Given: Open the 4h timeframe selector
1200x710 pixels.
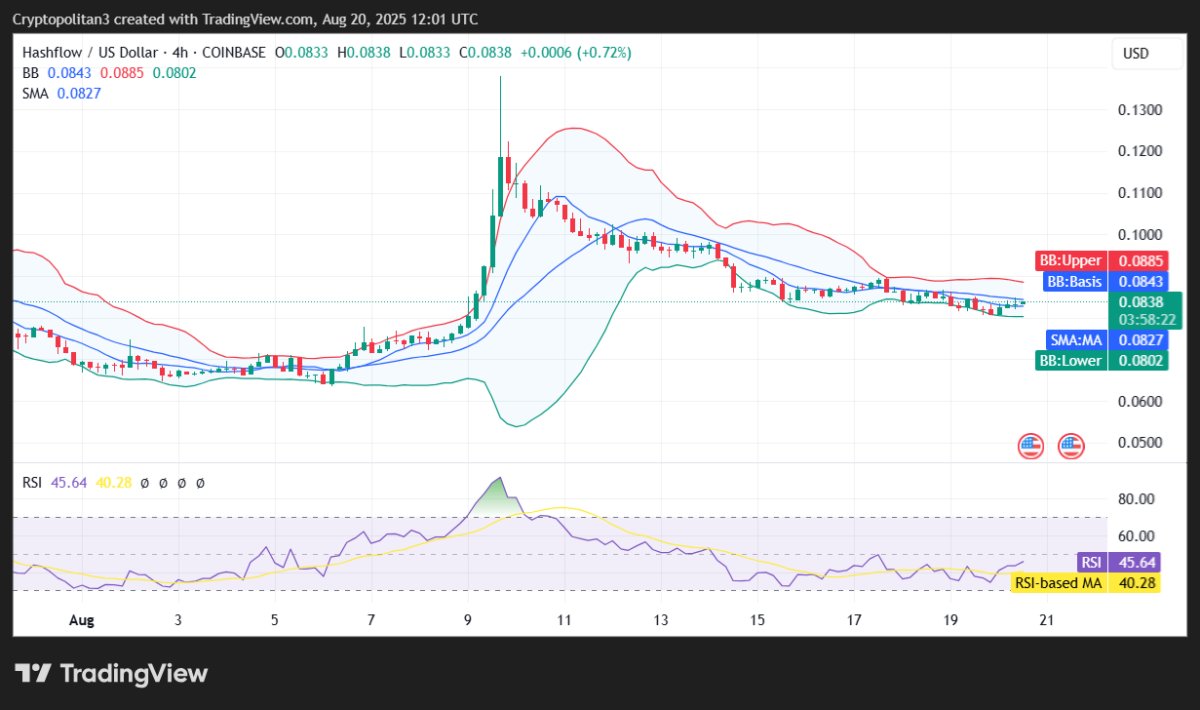Looking at the screenshot, I should coord(178,52).
